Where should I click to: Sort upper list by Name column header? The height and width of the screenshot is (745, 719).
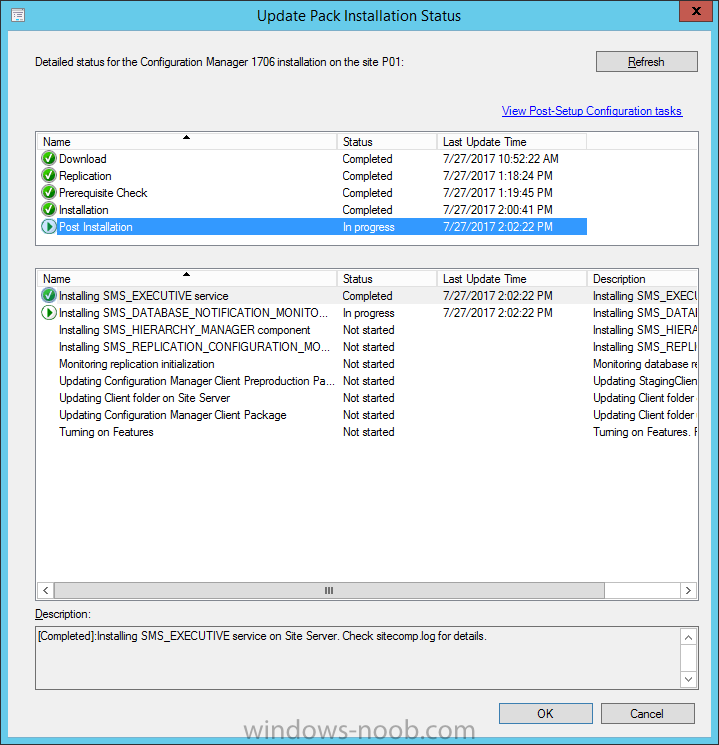point(187,142)
